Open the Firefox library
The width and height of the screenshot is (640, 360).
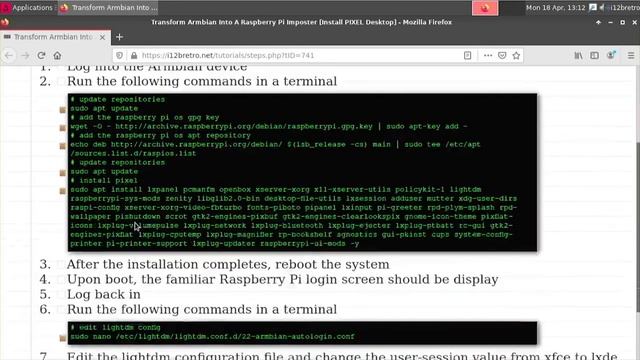[x=578, y=56]
